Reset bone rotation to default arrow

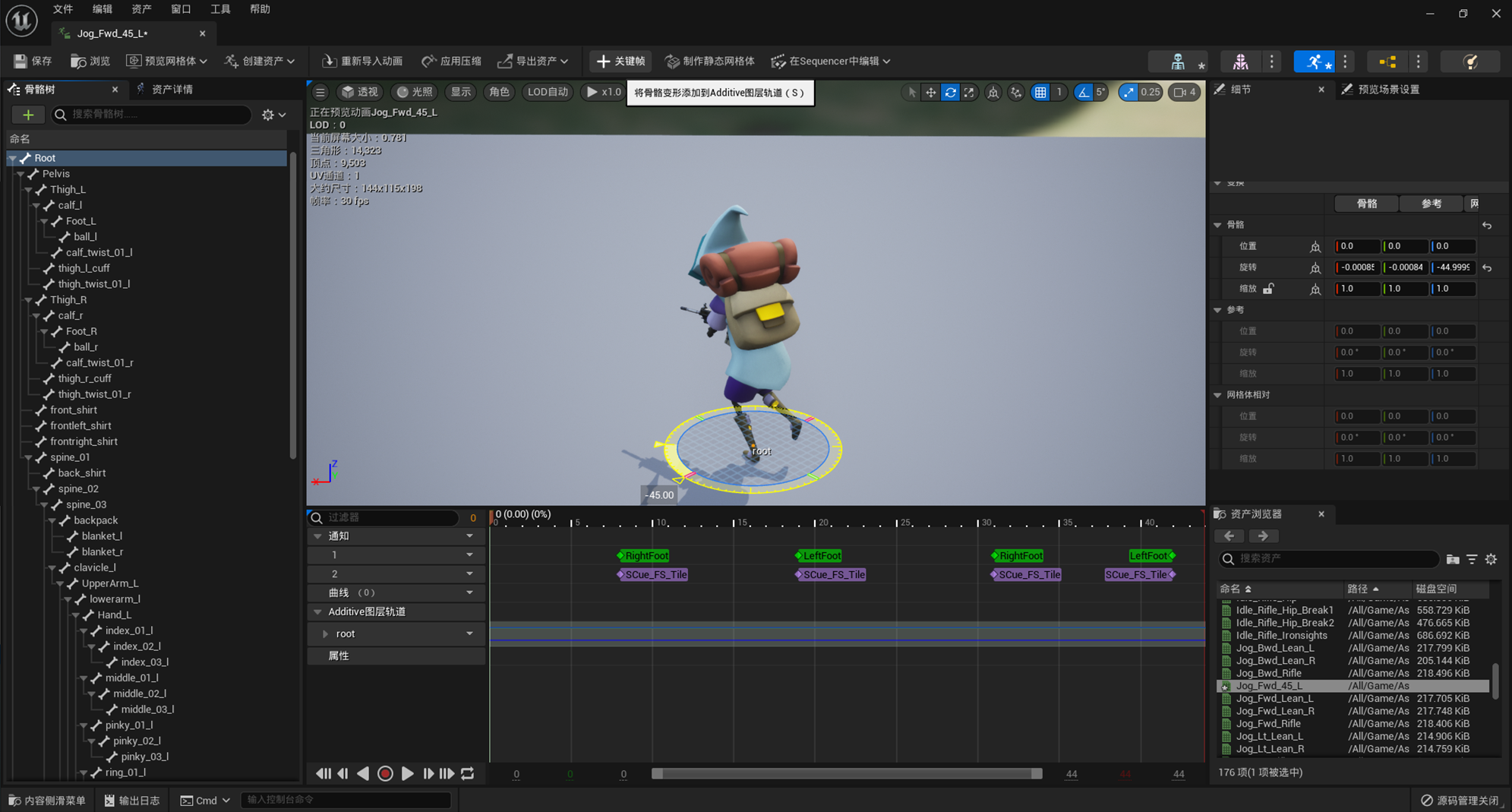click(x=1487, y=267)
